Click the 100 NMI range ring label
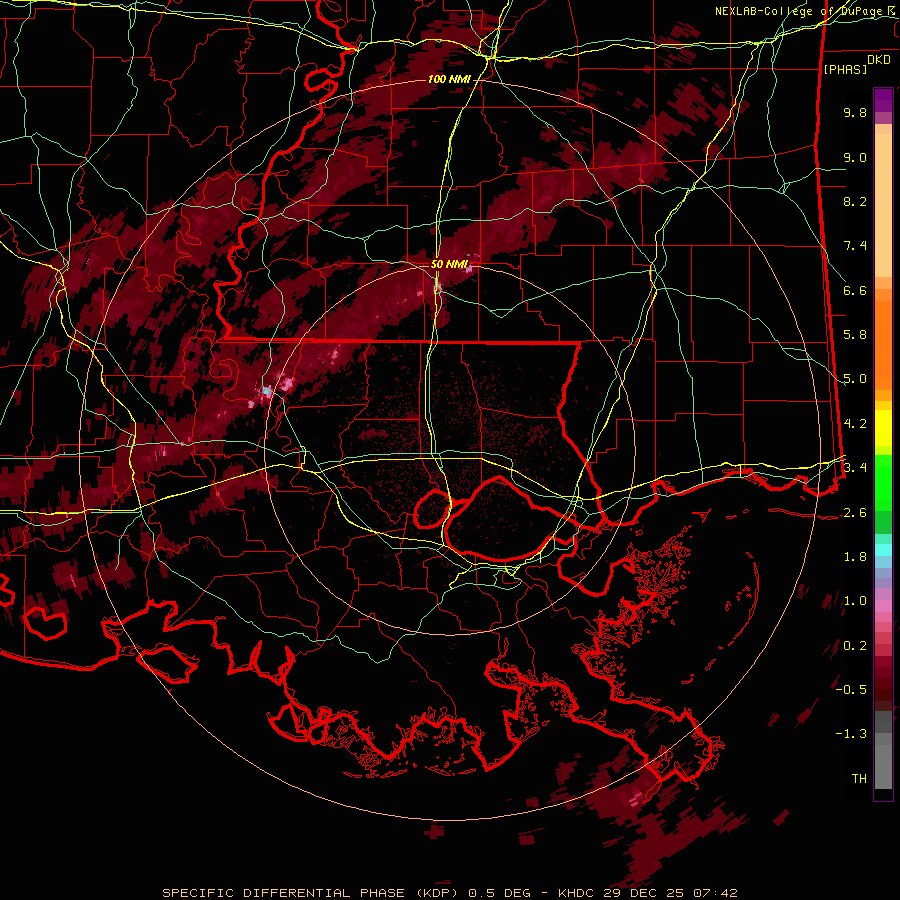Screen dimensions: 900x900 point(449,79)
